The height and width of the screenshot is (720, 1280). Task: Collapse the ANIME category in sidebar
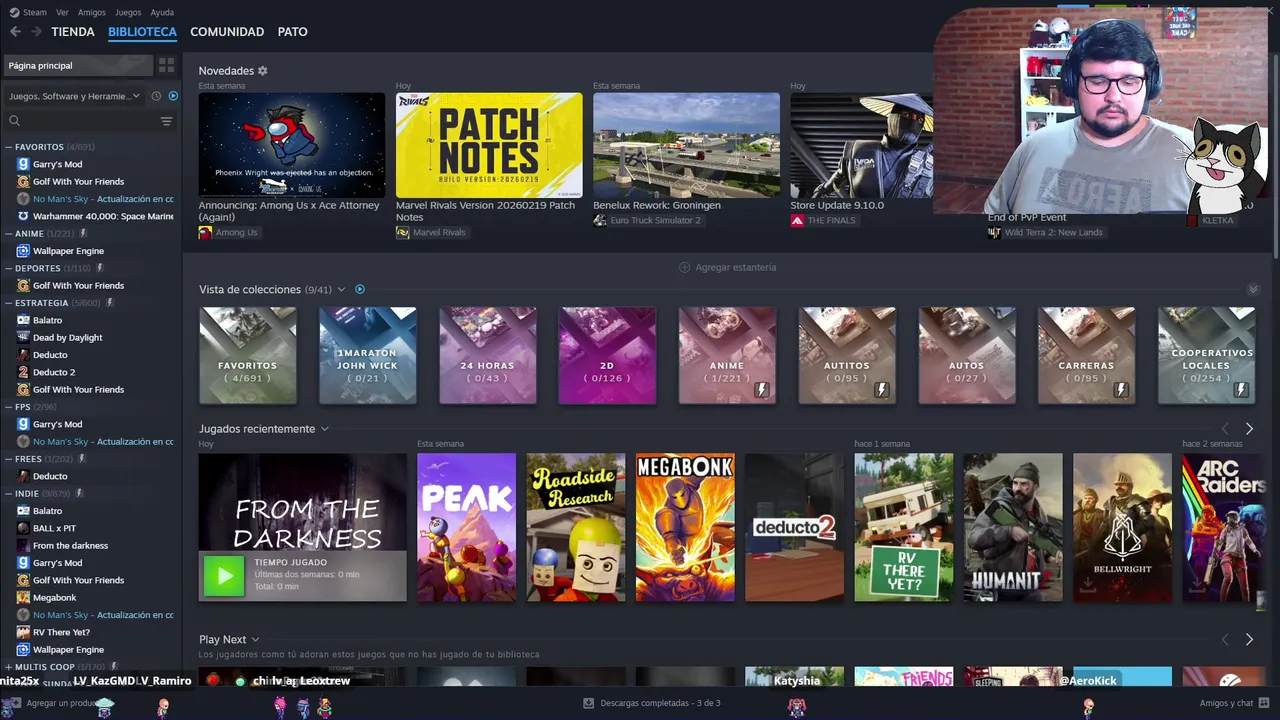[x=8, y=233]
